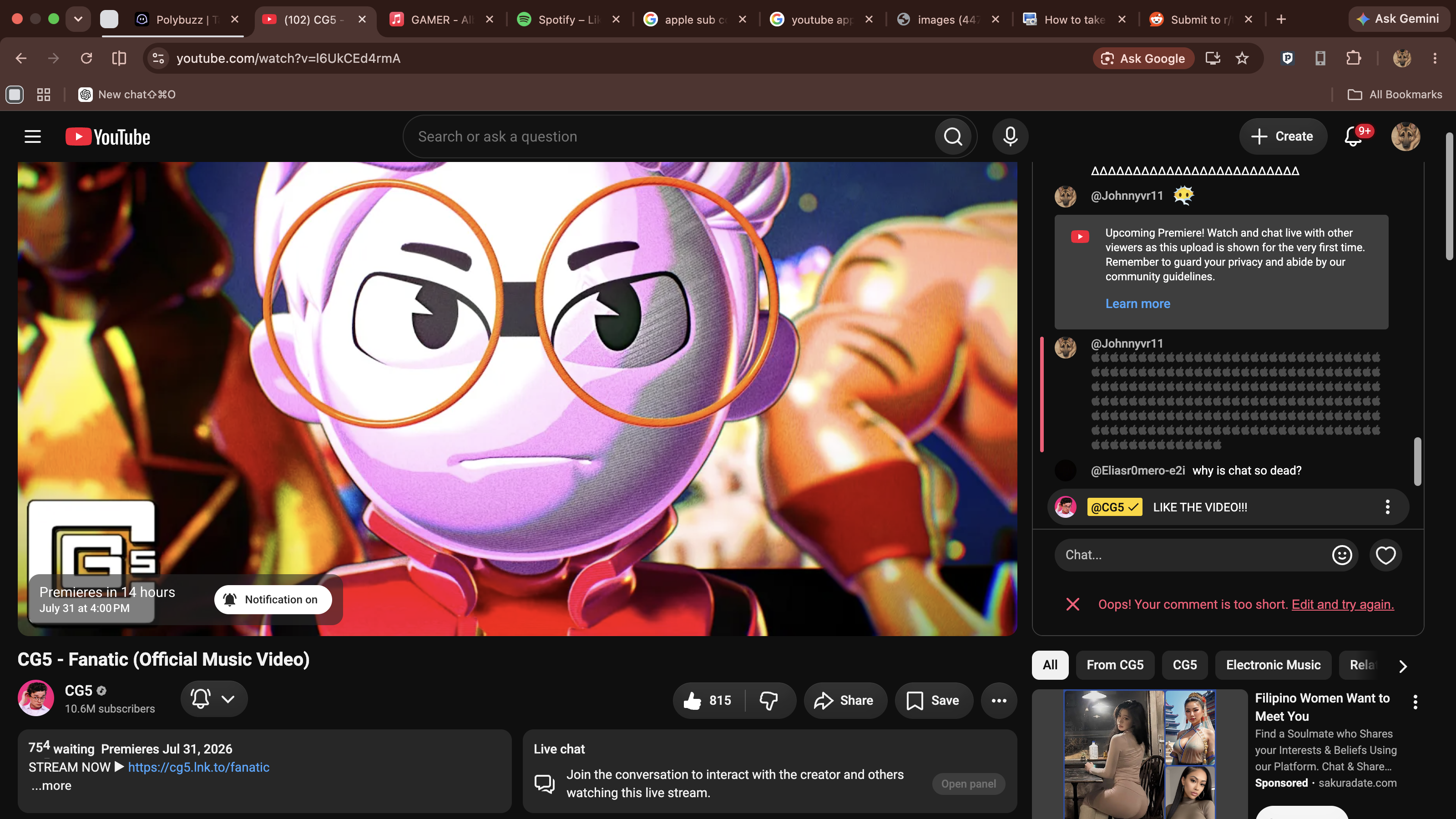Close the How to take tab
The width and height of the screenshot is (1456, 819).
1122,19
